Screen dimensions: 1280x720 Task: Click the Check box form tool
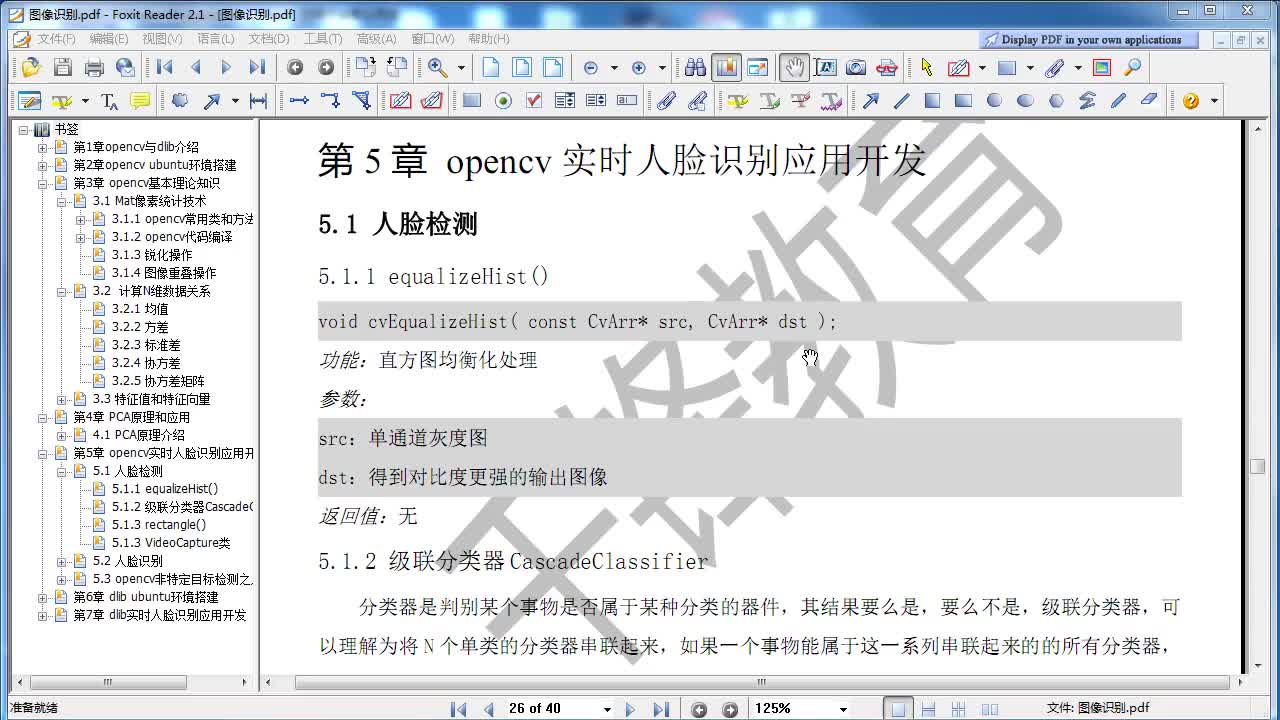[534, 101]
